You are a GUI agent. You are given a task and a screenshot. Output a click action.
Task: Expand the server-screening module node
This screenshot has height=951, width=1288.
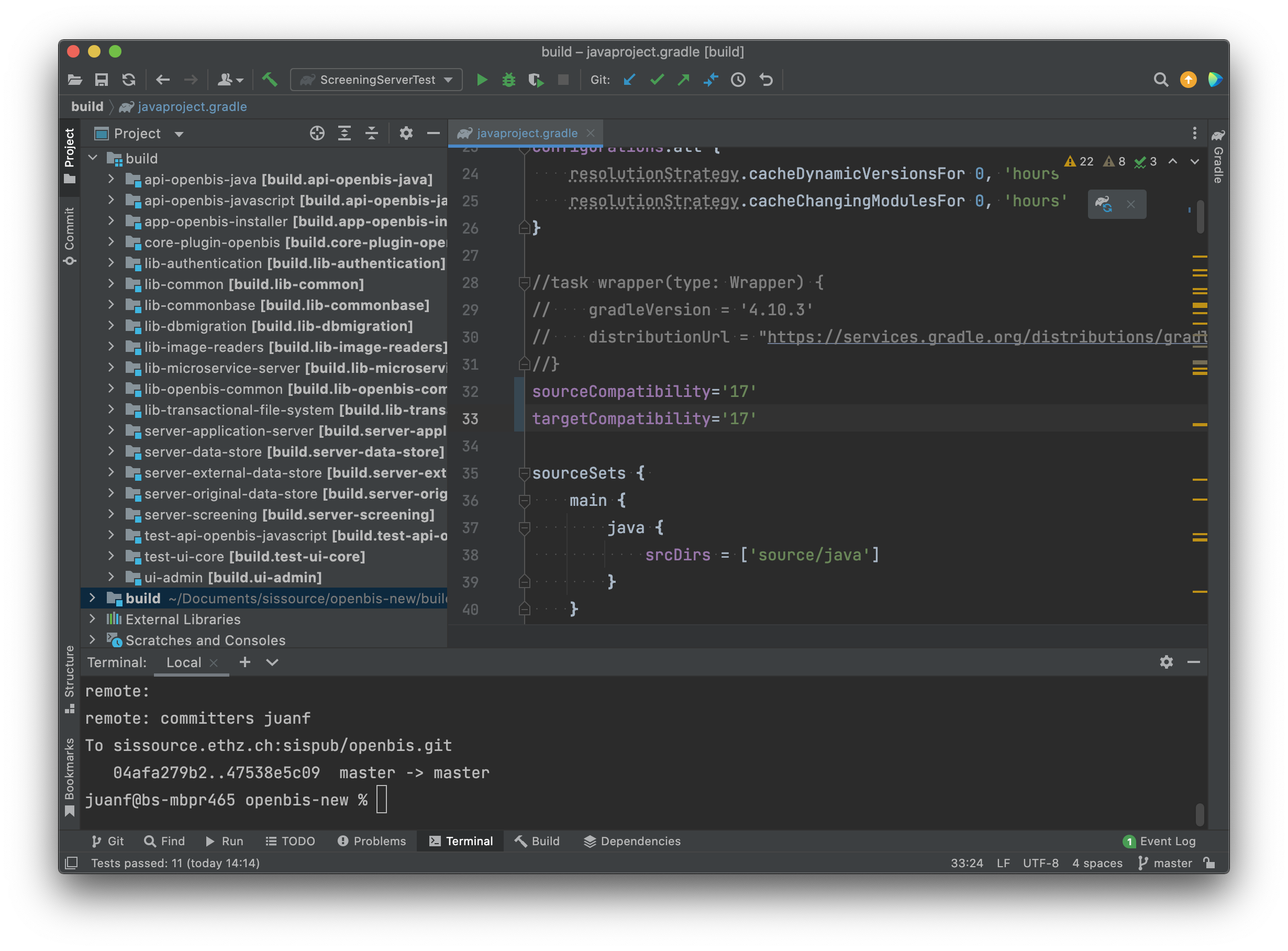point(111,515)
